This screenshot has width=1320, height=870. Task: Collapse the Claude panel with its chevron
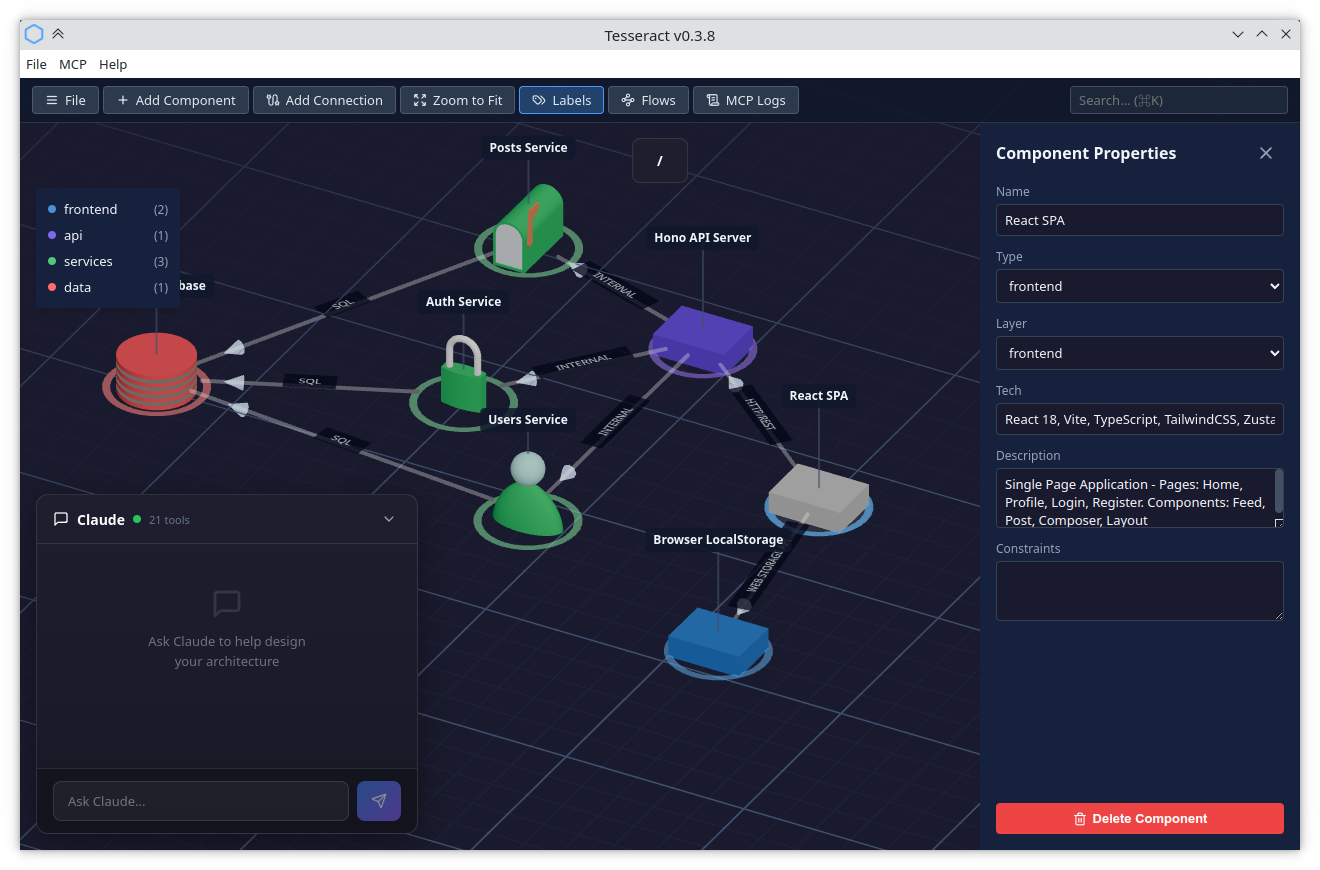pyautogui.click(x=389, y=519)
